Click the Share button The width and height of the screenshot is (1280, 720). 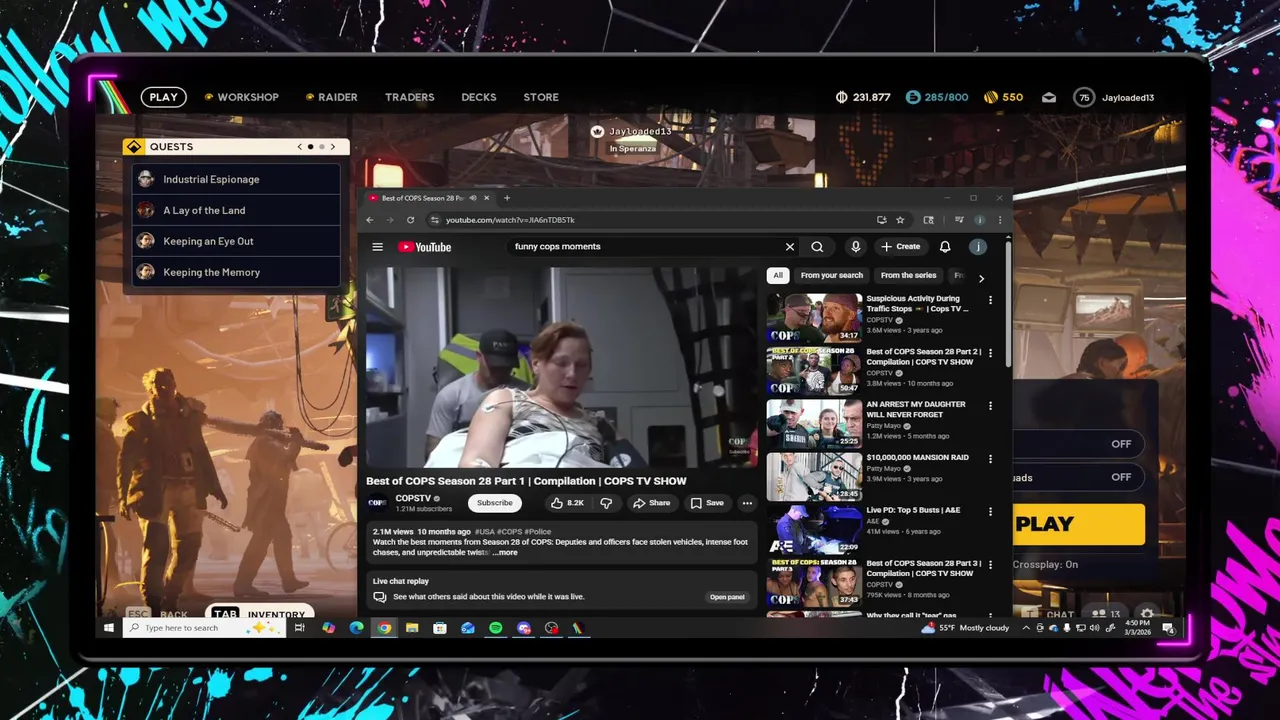652,503
